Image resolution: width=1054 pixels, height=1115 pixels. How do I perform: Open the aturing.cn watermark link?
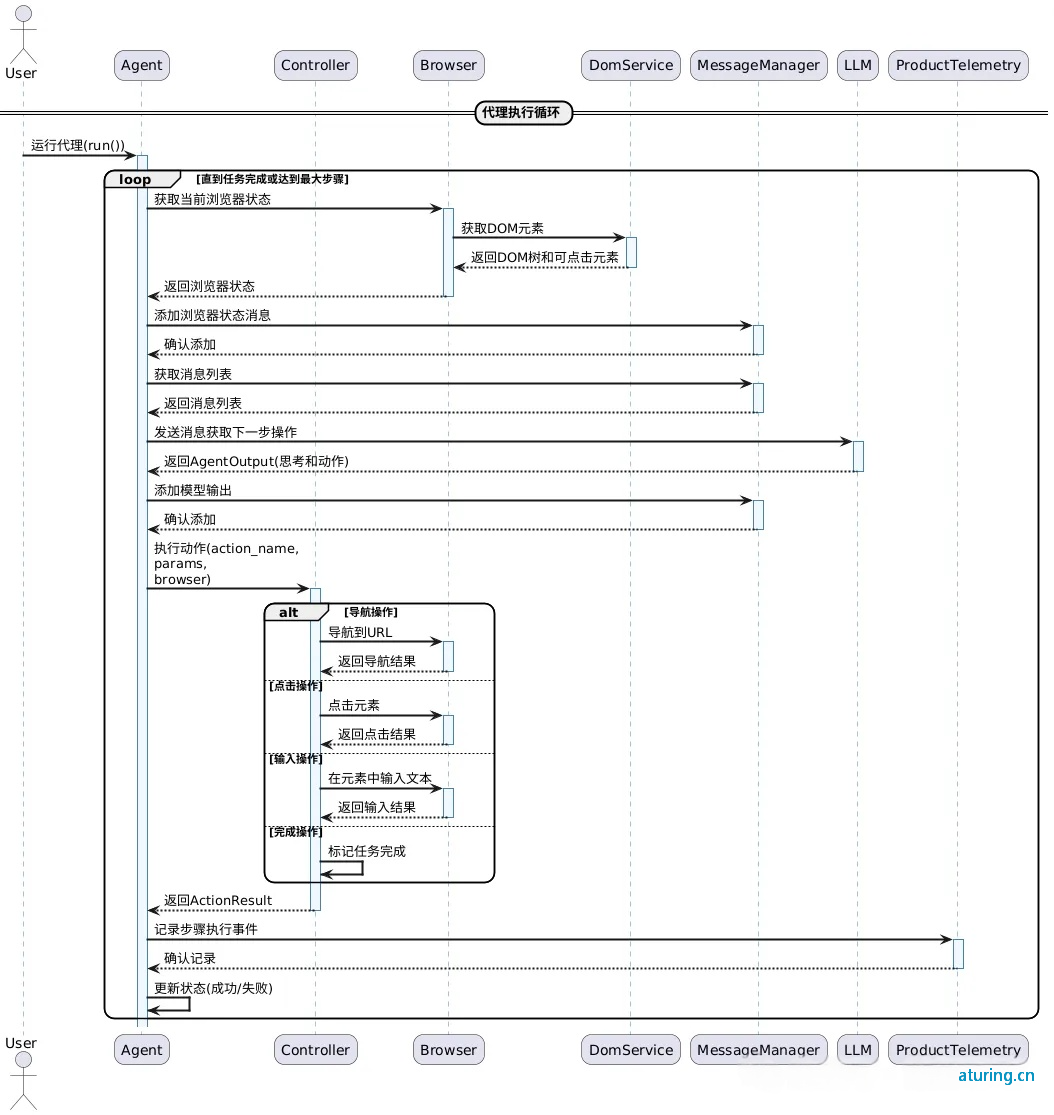click(x=995, y=1076)
